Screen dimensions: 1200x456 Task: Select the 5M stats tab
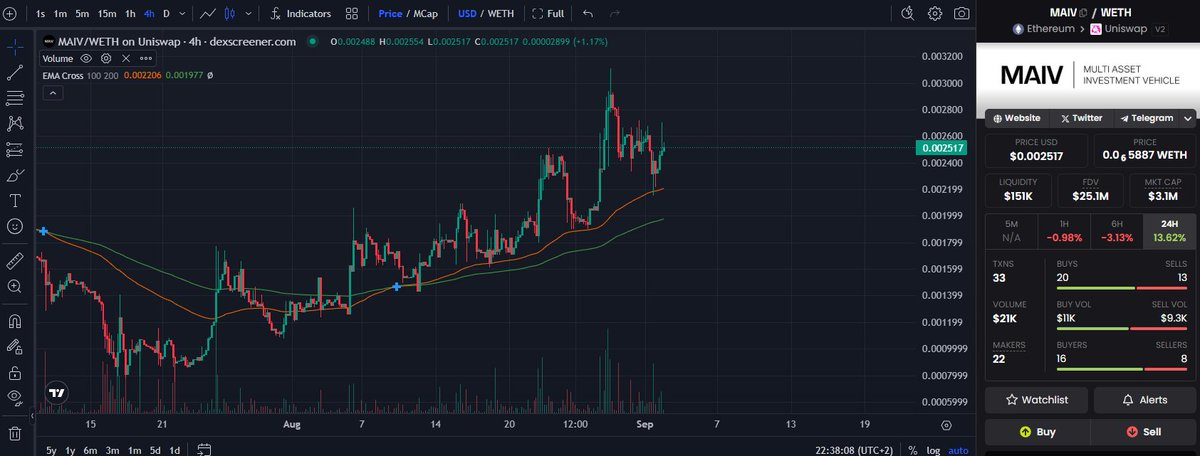tap(1011, 231)
